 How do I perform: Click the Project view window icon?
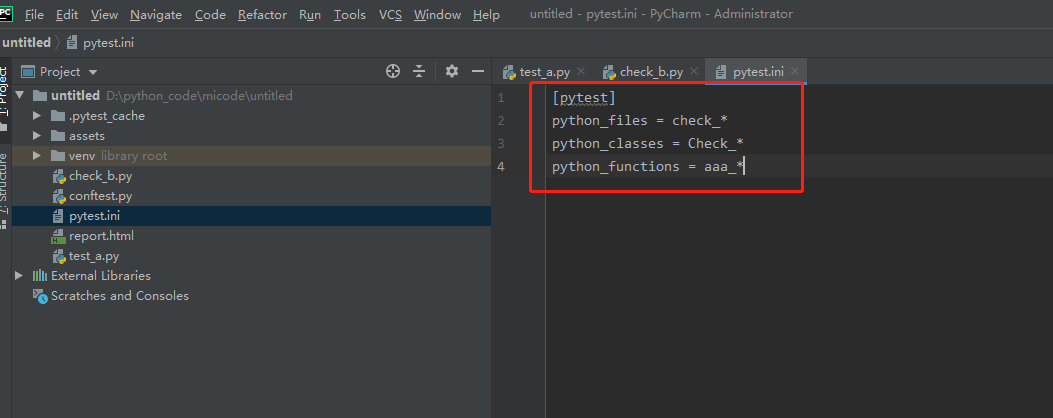click(28, 71)
